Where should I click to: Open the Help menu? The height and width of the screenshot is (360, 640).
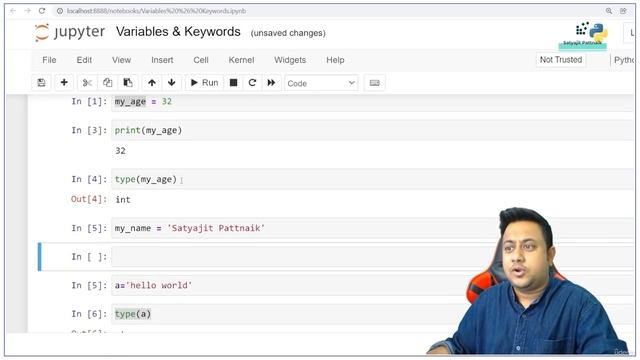point(335,60)
